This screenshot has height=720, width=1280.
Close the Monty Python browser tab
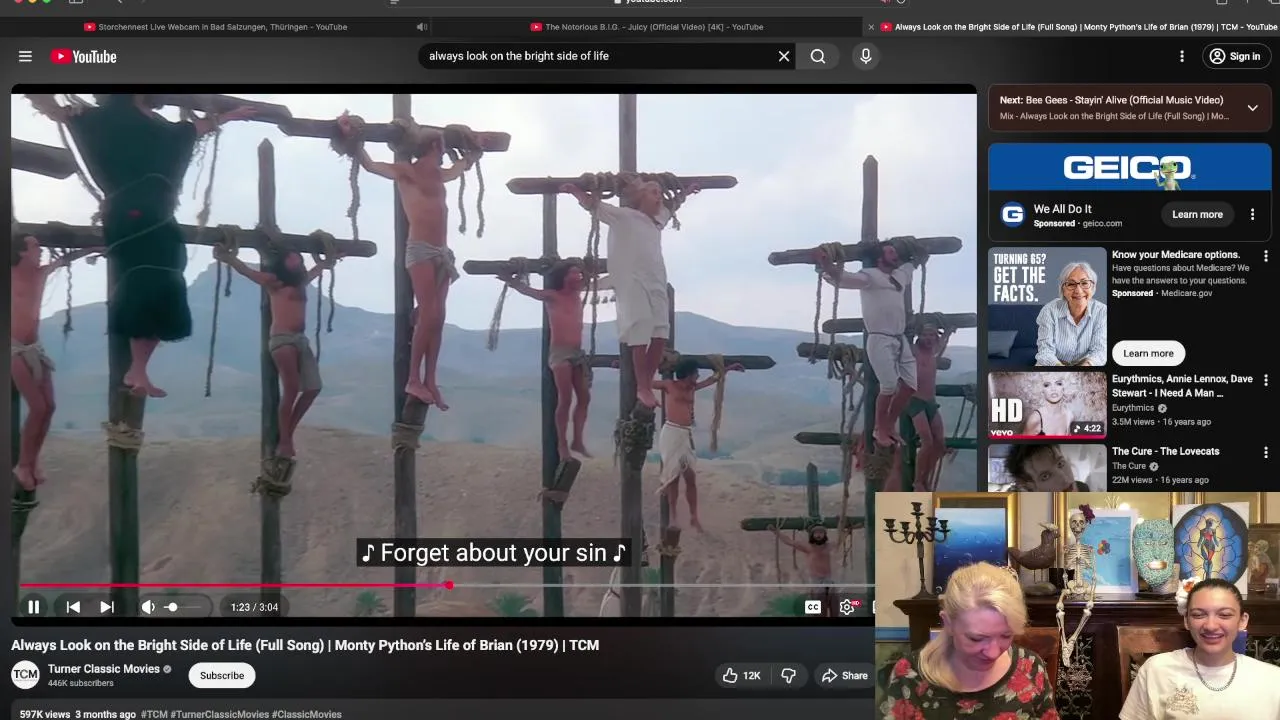(871, 27)
